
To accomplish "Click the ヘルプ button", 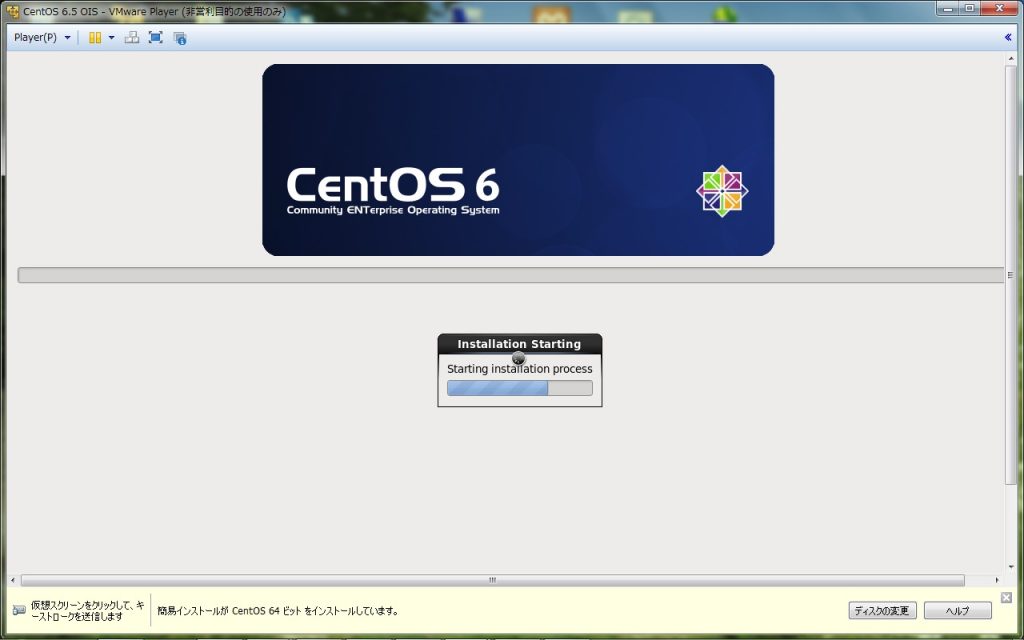I will click(x=957, y=611).
